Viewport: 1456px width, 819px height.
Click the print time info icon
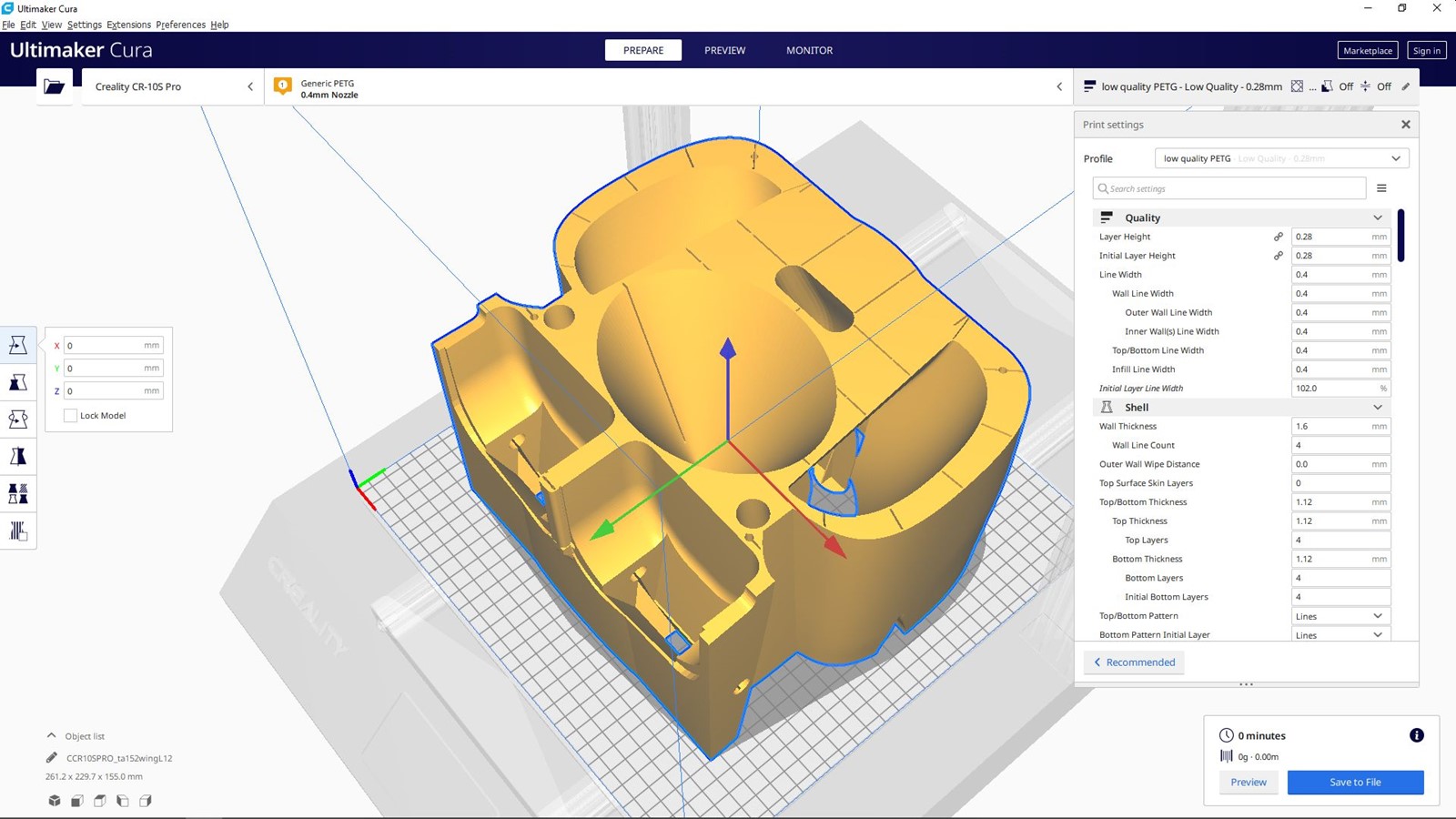tap(1417, 735)
